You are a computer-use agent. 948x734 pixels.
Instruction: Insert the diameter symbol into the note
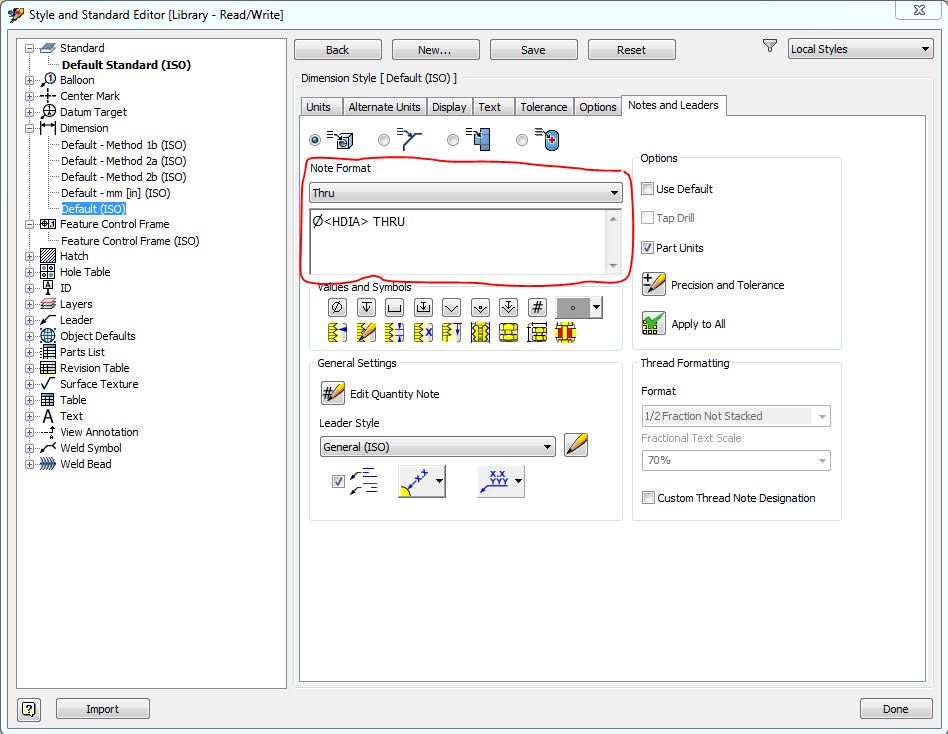pos(336,307)
